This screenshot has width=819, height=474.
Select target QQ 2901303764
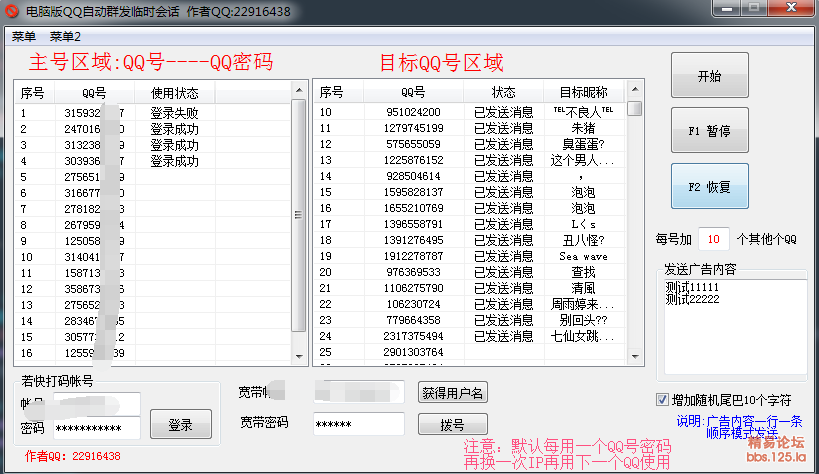coord(413,352)
